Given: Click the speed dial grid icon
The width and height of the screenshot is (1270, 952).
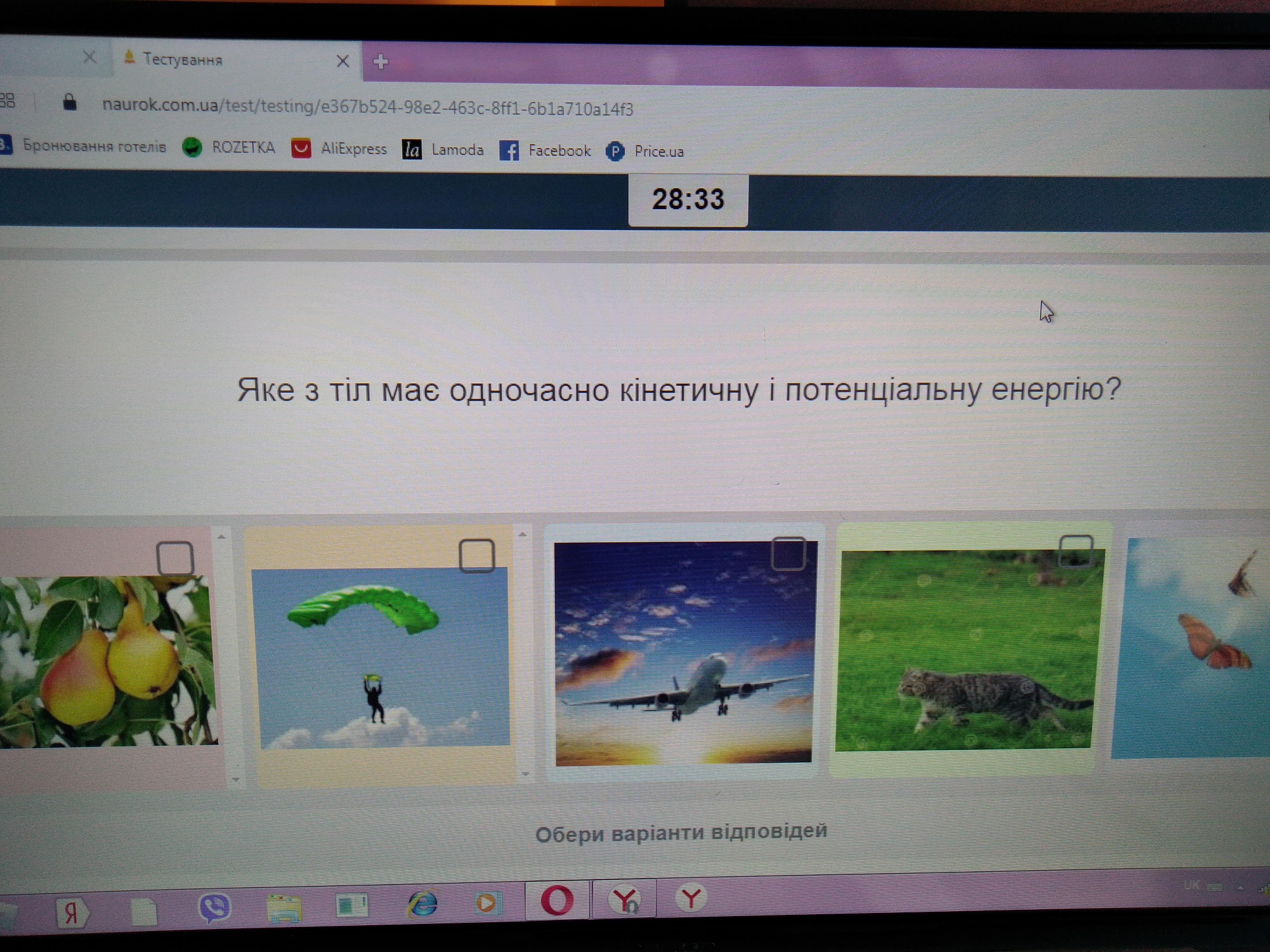Looking at the screenshot, I should click(x=7, y=100).
